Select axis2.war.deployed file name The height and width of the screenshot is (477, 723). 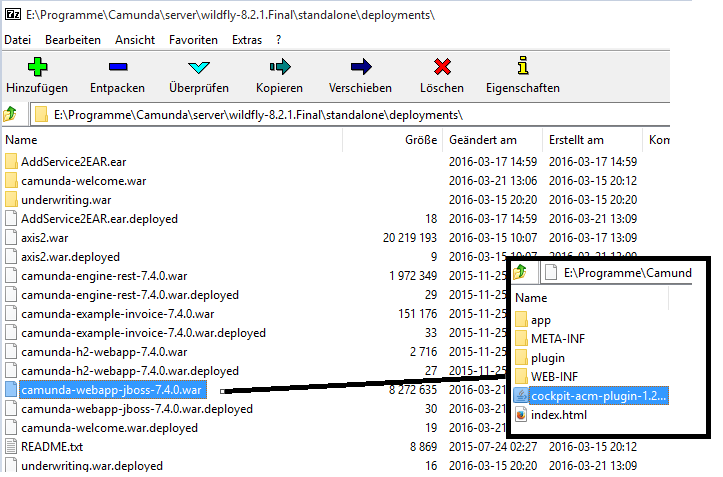pyautogui.click(x=70, y=257)
